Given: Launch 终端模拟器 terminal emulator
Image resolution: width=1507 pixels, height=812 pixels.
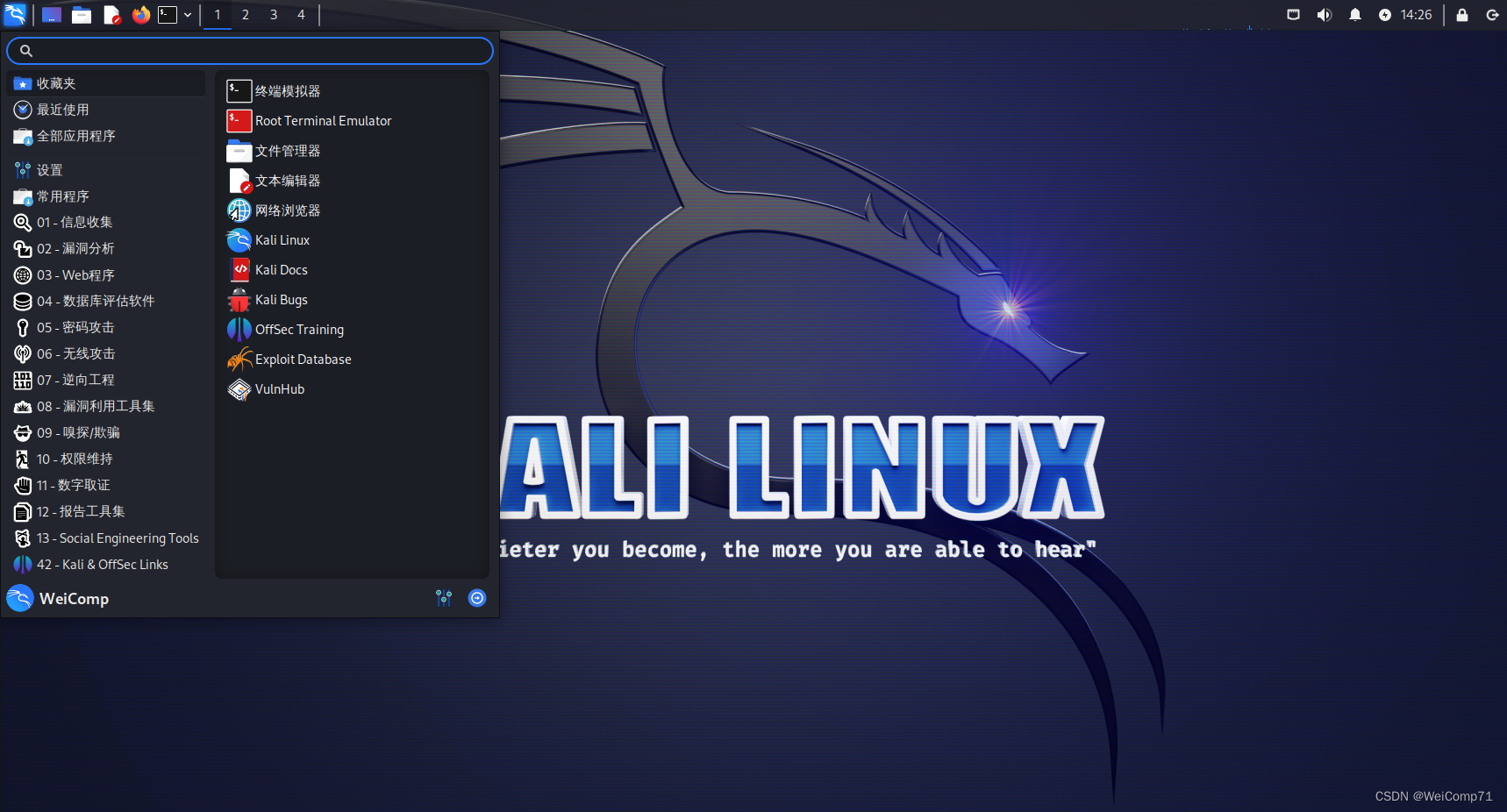Looking at the screenshot, I should (352, 91).
